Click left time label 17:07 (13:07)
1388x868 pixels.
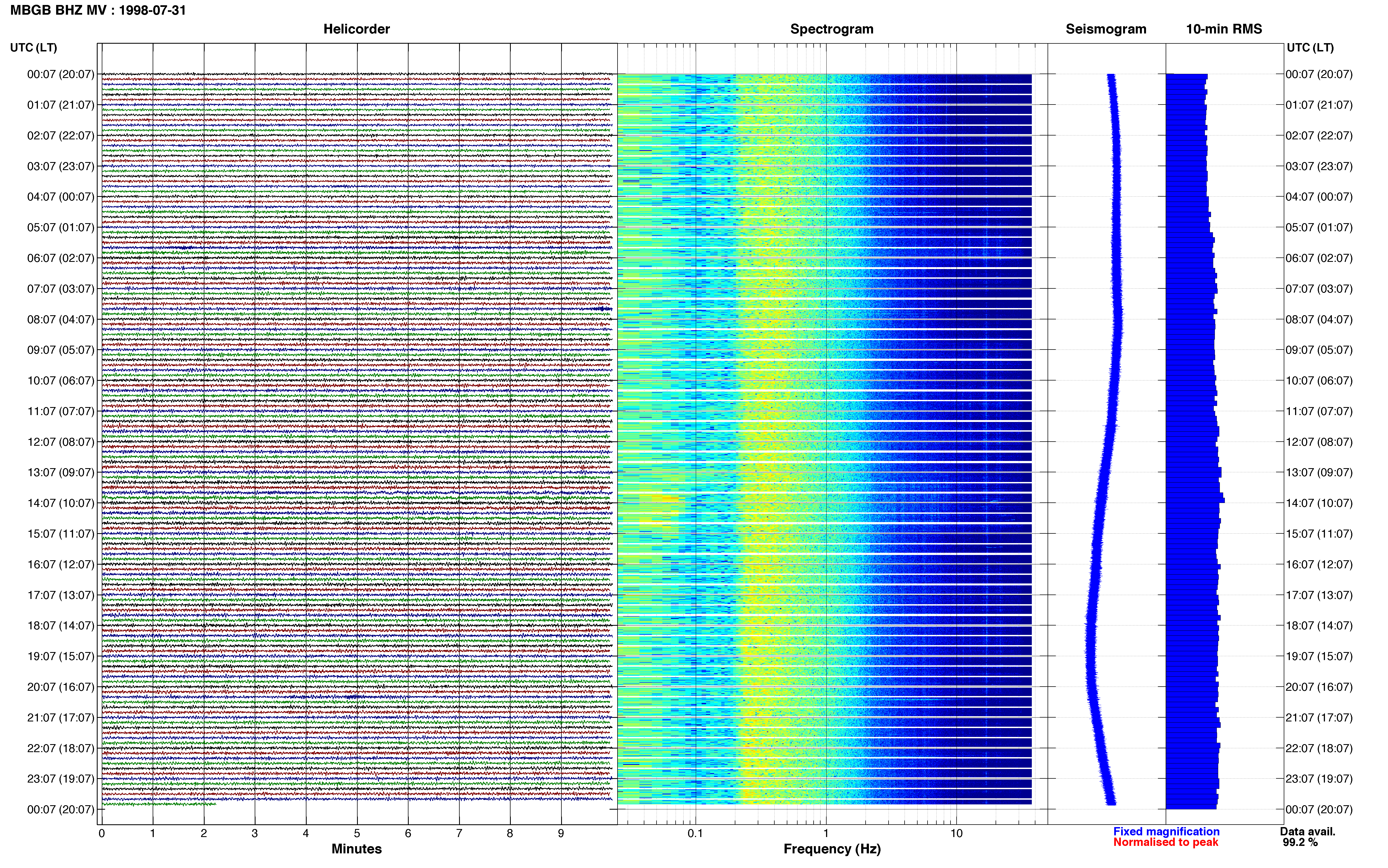pos(60,595)
